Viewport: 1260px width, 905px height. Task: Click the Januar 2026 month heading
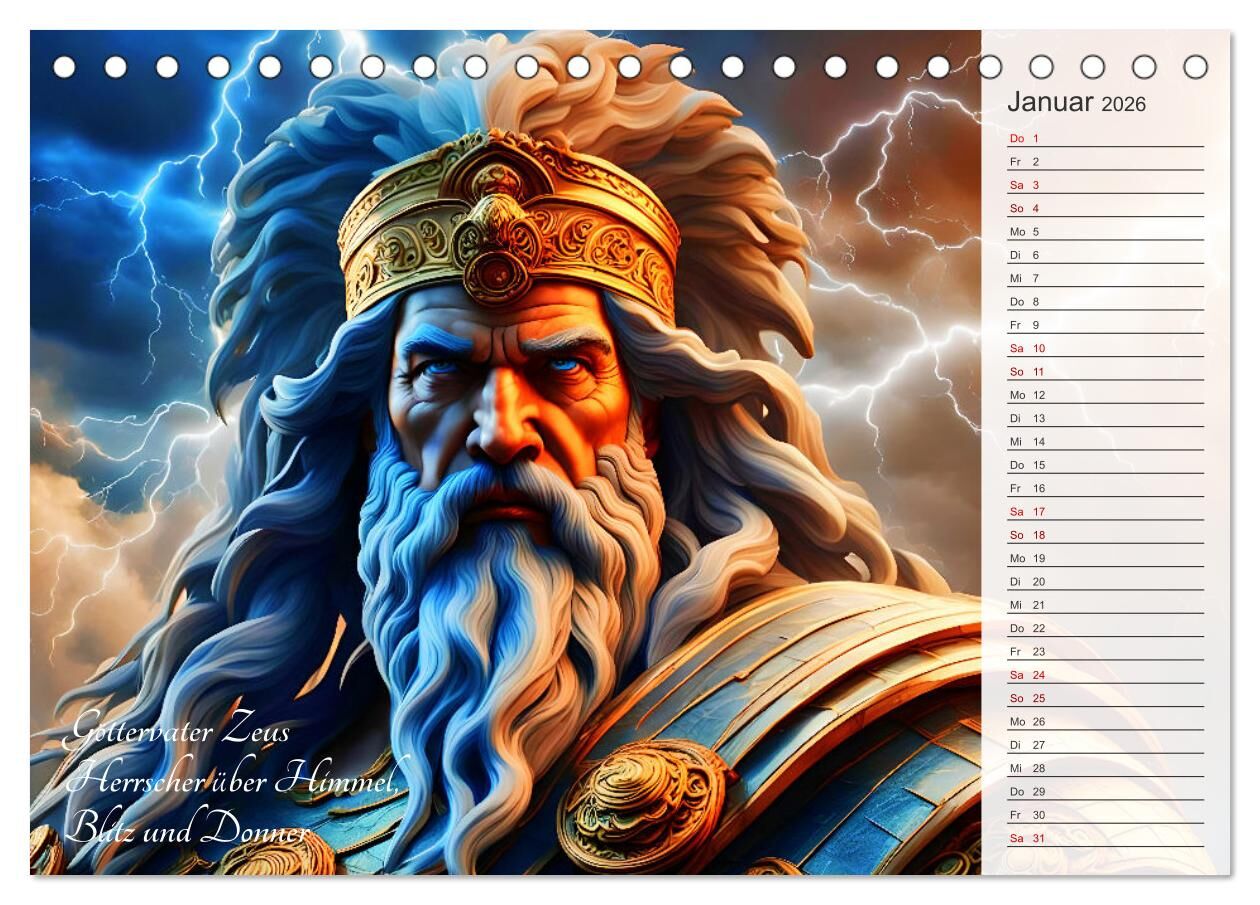coord(1076,103)
